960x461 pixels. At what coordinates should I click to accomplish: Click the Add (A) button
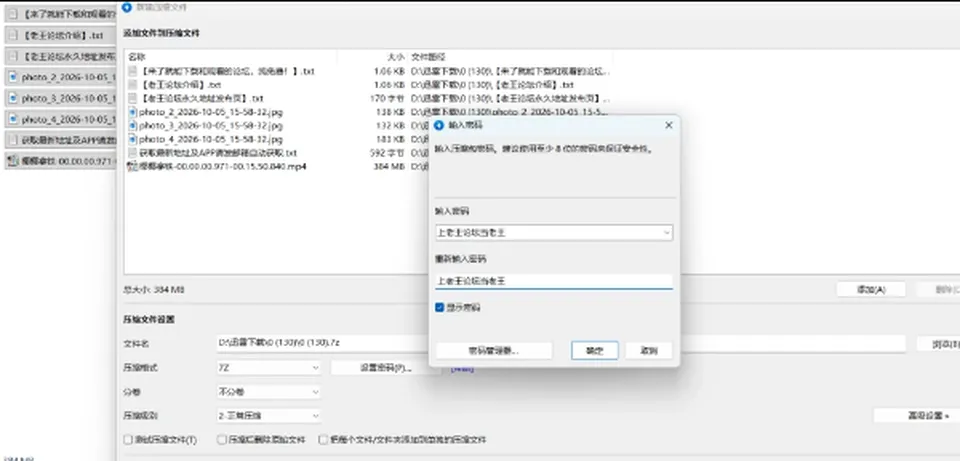click(871, 290)
